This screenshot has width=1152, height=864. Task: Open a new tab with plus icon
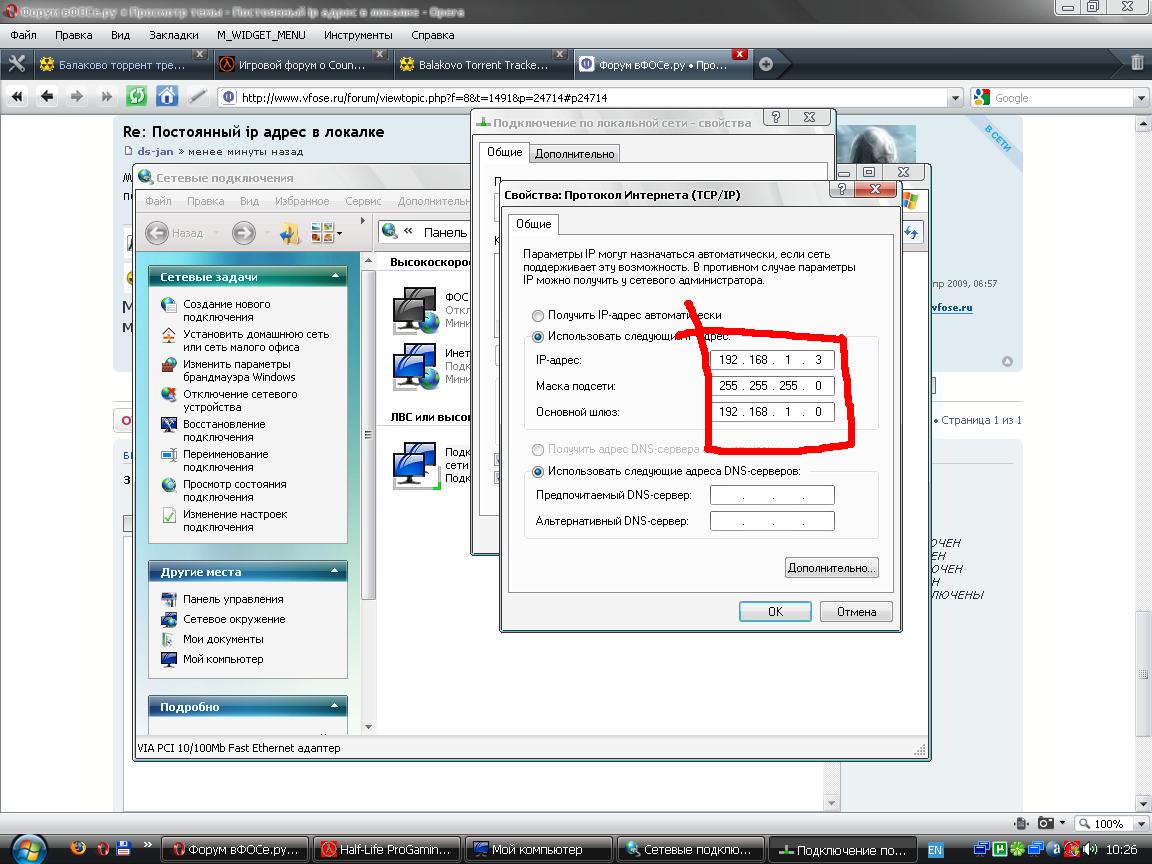[x=766, y=64]
